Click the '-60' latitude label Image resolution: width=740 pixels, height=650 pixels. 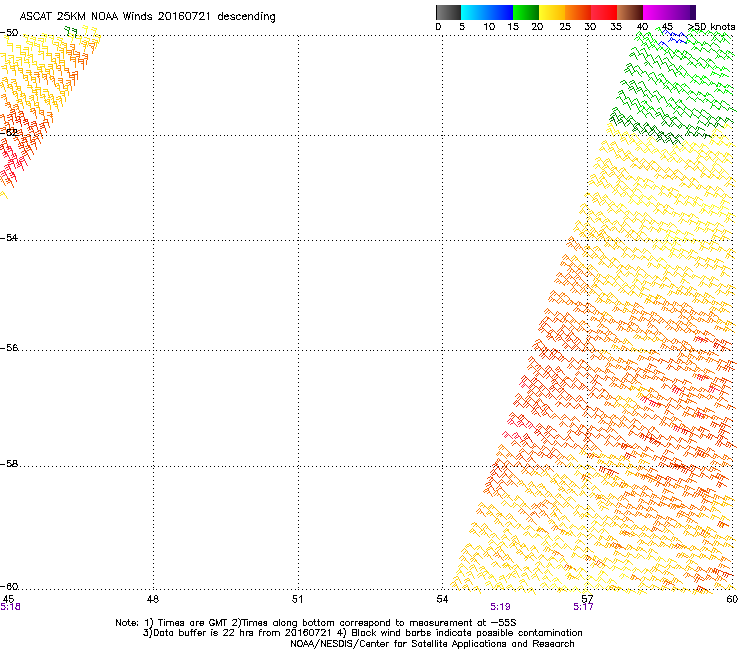tap(9, 586)
